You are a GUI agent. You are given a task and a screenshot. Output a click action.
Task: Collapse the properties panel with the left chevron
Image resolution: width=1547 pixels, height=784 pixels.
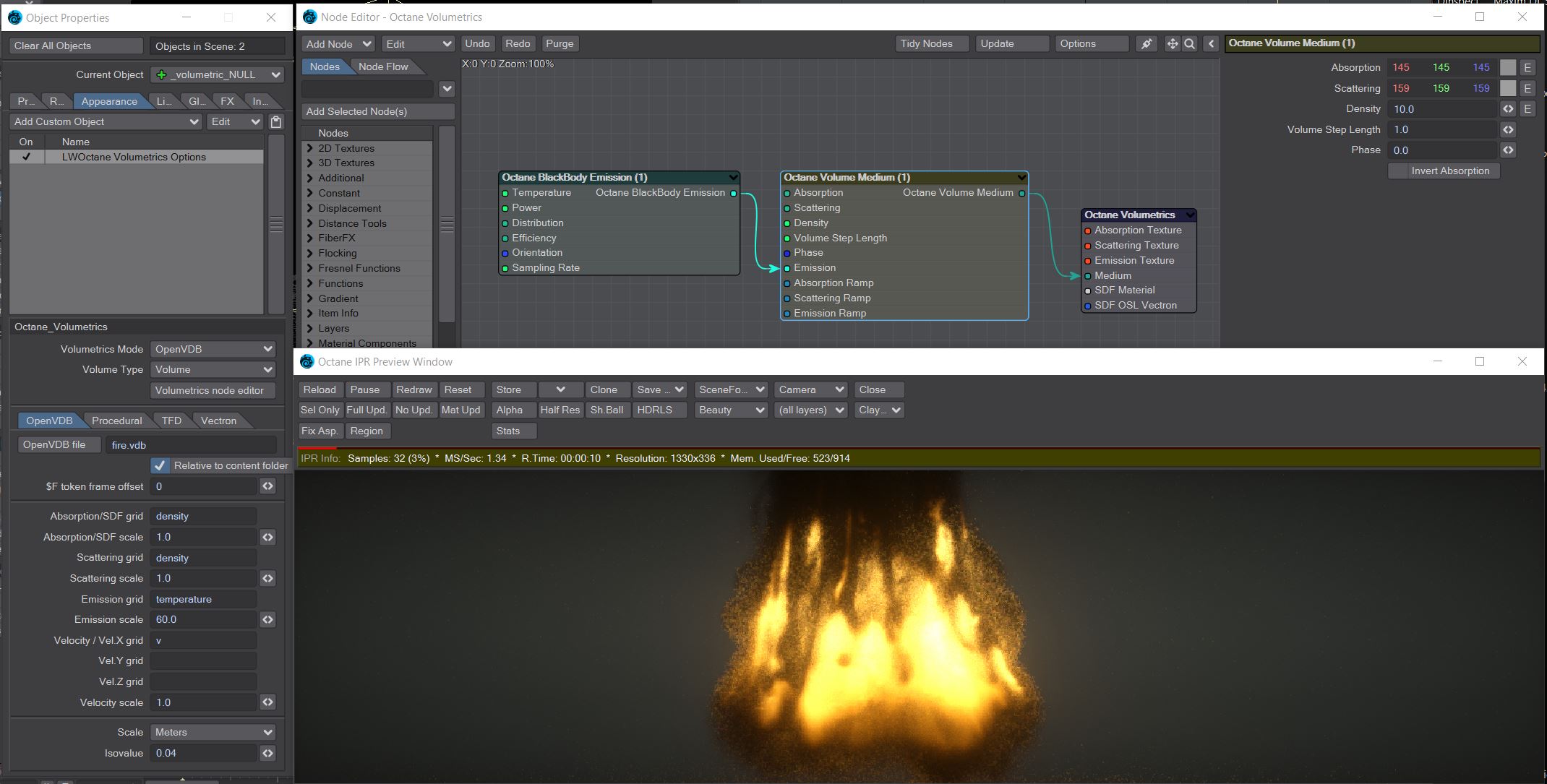[x=1212, y=44]
